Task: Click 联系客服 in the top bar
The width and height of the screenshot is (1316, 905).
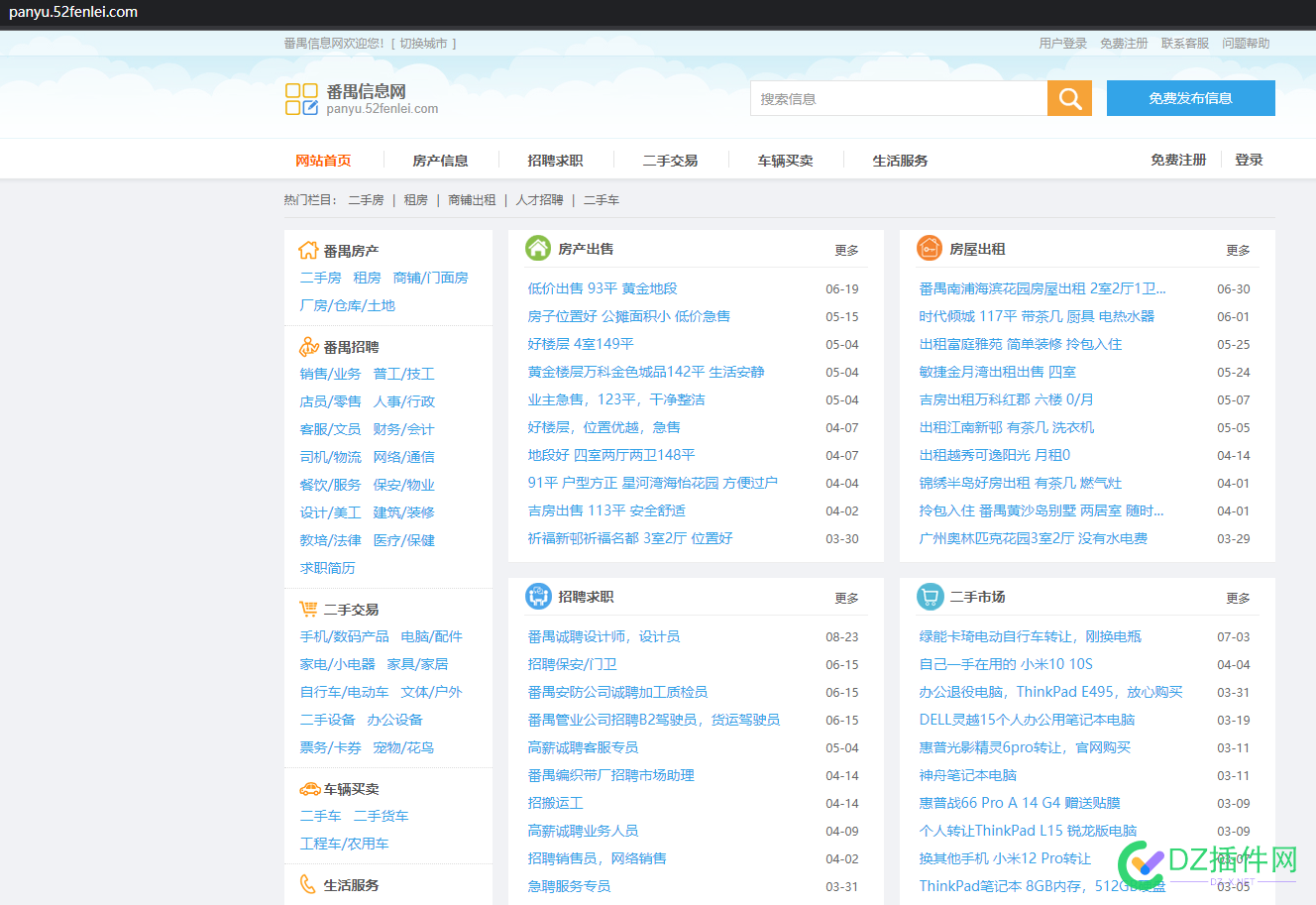Action: pyautogui.click(x=1185, y=44)
